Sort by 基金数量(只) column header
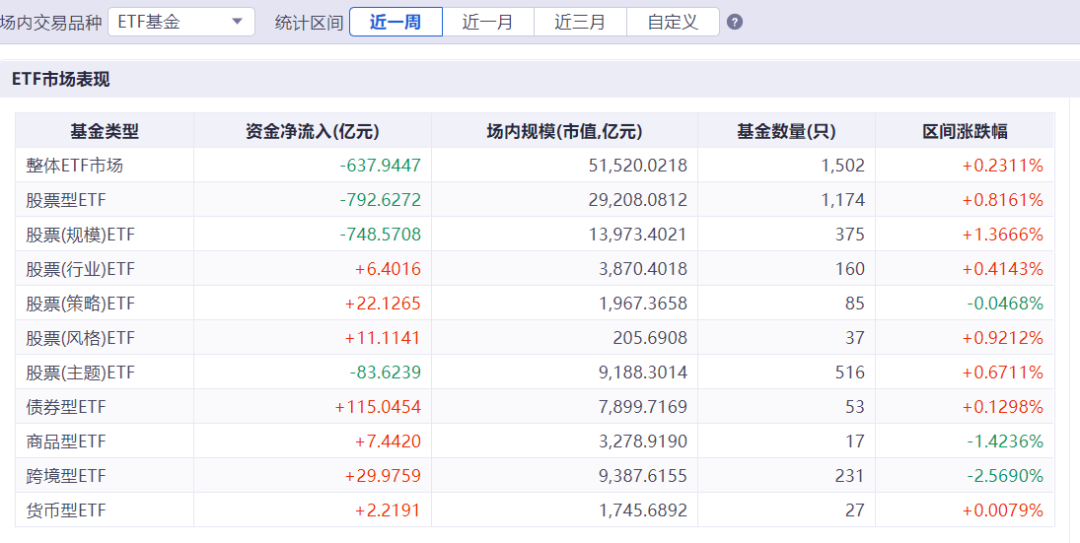Viewport: 1080px width, 543px height. click(x=787, y=131)
